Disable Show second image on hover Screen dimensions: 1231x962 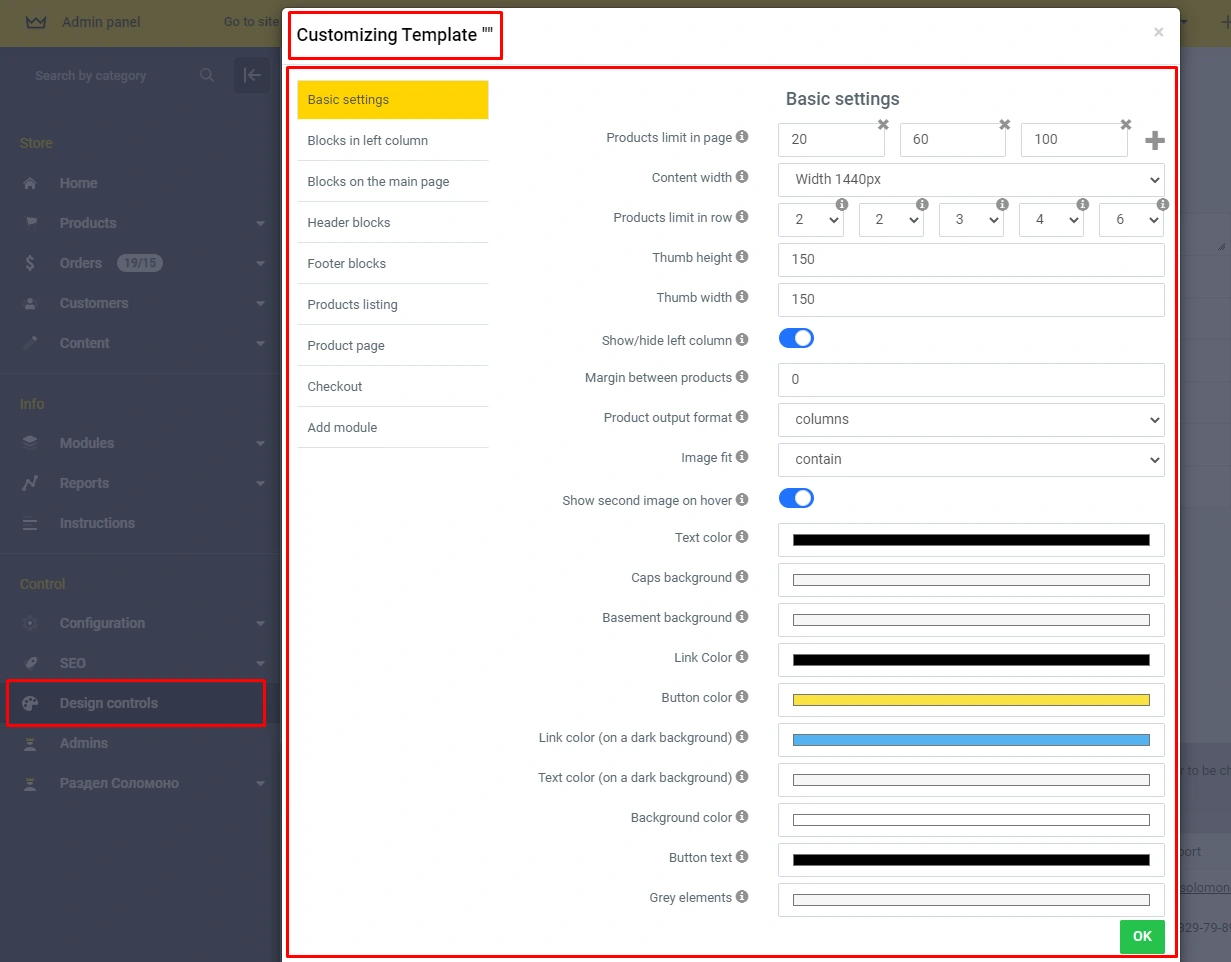coord(796,498)
